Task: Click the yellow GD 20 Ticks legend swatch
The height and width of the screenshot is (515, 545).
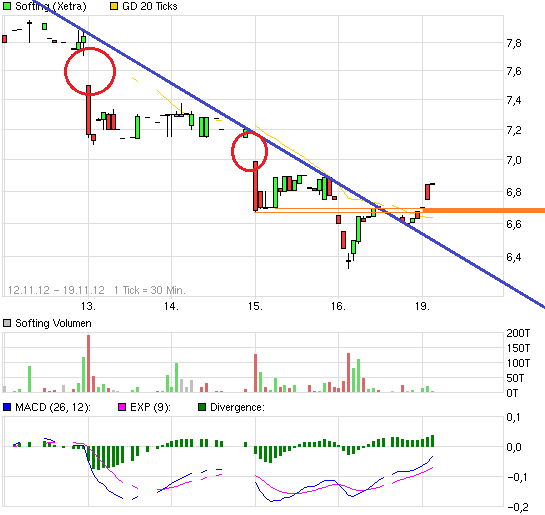Action: click(114, 6)
